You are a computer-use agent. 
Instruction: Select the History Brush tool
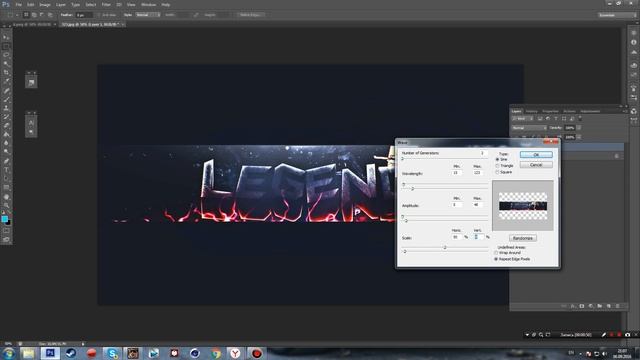pos(6,117)
